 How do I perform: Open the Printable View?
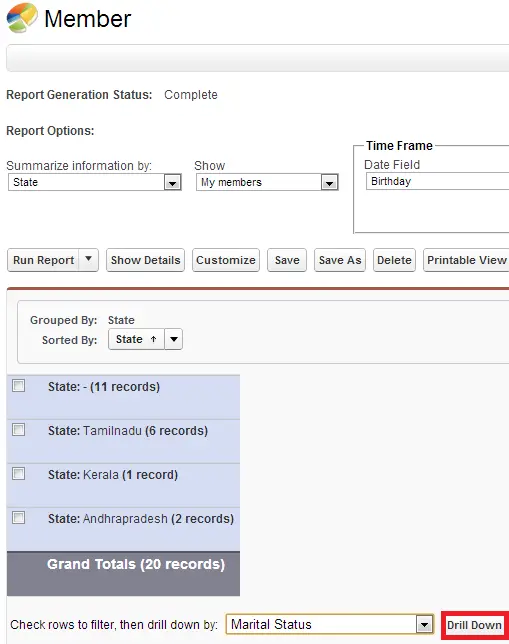466,260
